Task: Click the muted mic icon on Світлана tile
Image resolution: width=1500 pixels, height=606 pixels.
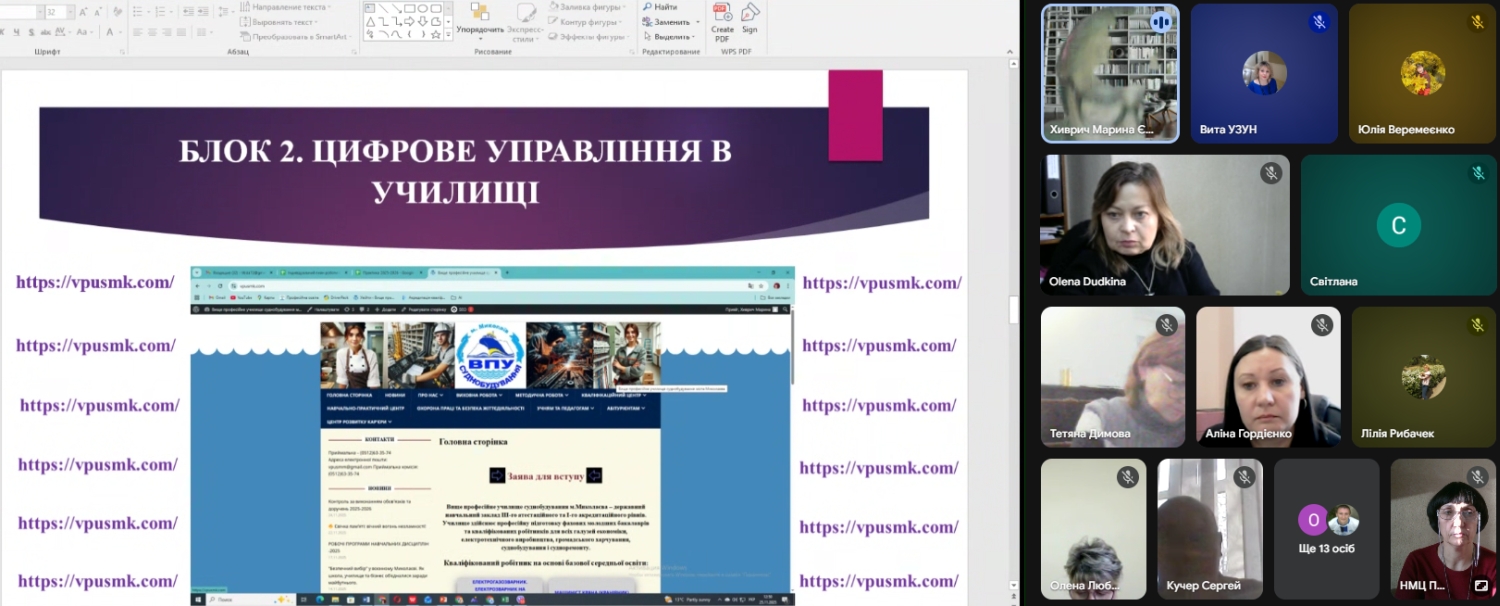Action: (1478, 173)
